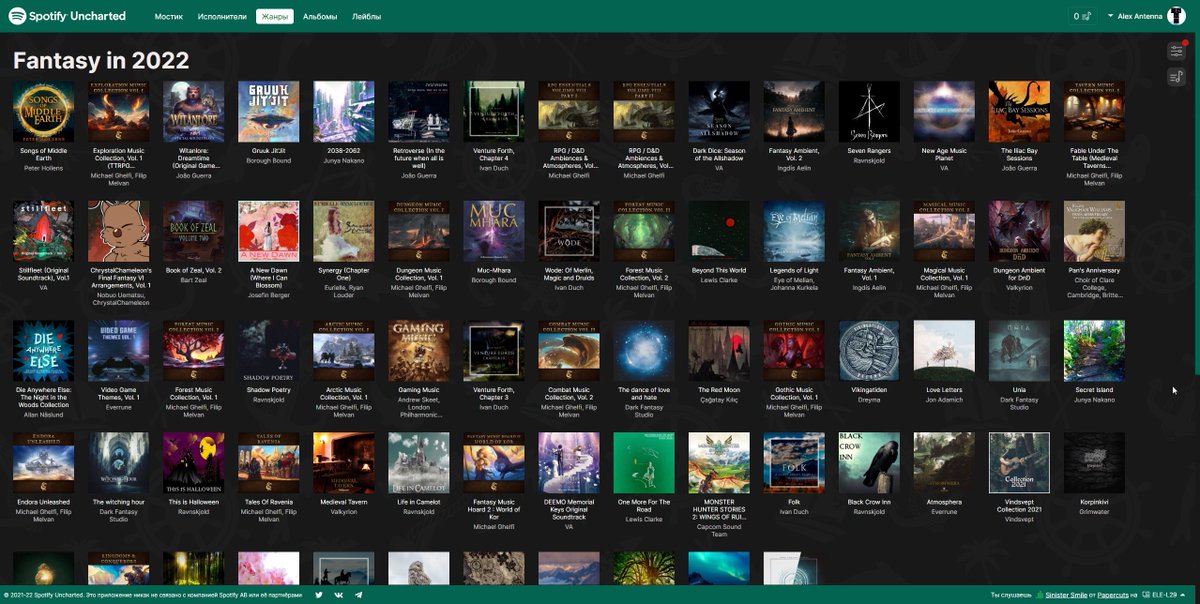Open the New Age Music Planet cover
The width and height of the screenshot is (1200, 604).
point(944,112)
